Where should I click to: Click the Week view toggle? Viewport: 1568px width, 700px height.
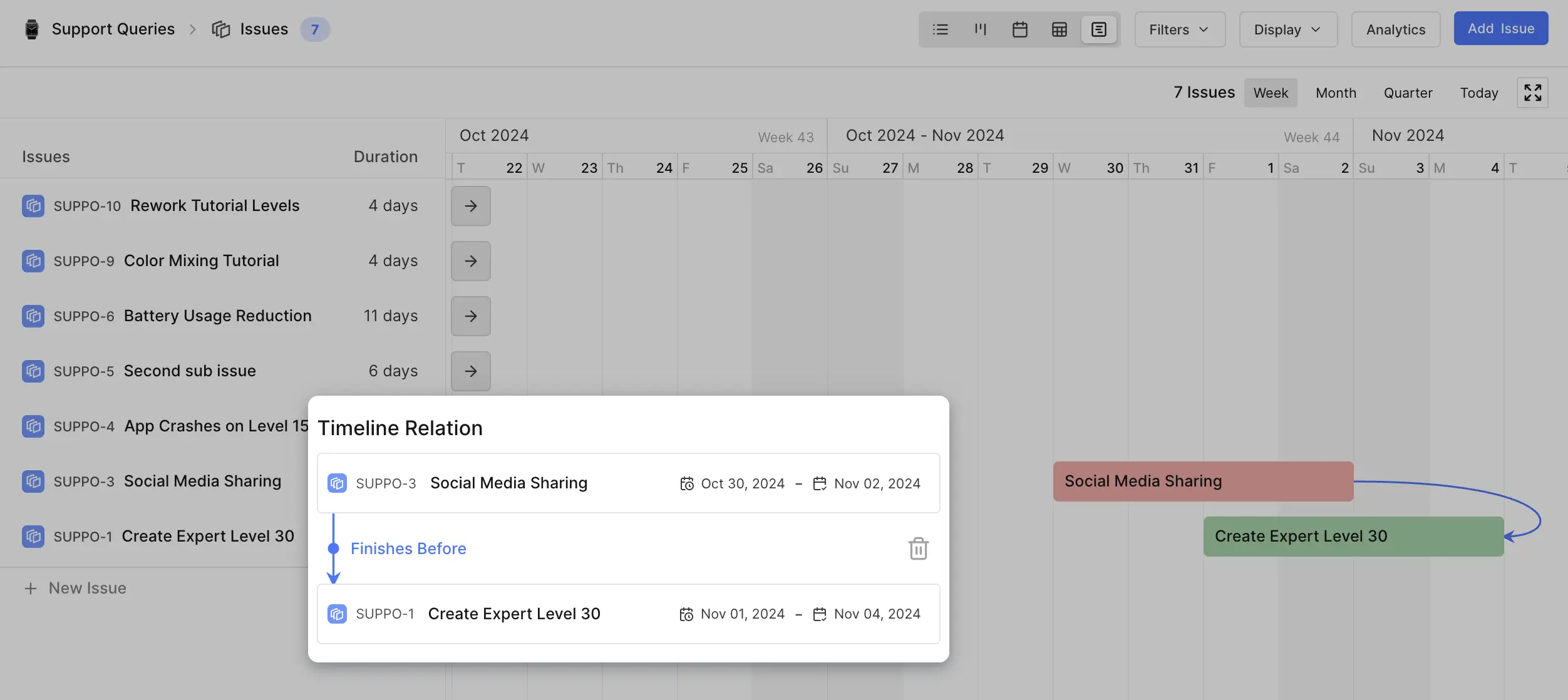click(x=1271, y=92)
